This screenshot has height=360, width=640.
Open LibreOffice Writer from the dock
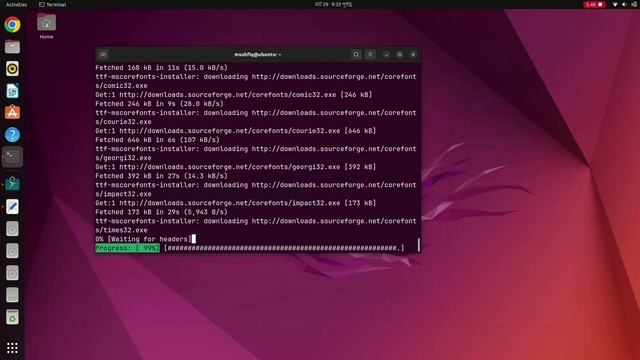(12, 91)
